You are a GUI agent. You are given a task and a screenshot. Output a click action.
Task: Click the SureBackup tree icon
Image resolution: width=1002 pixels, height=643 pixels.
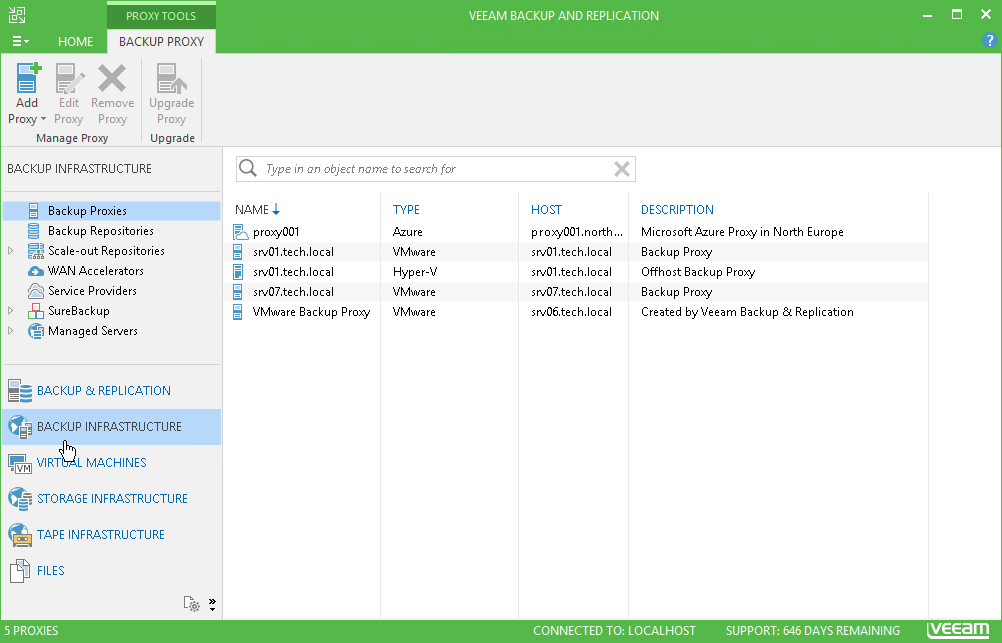pyautogui.click(x=36, y=311)
